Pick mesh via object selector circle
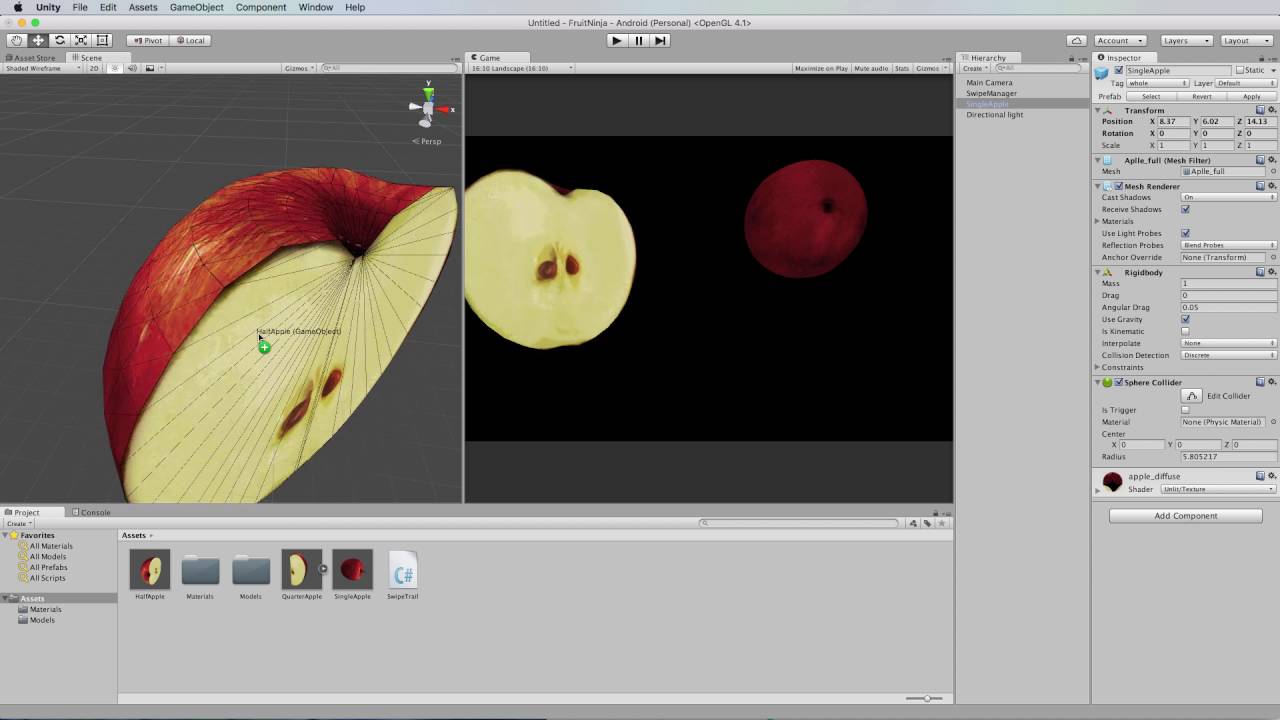The height and width of the screenshot is (720, 1280). [x=1273, y=171]
